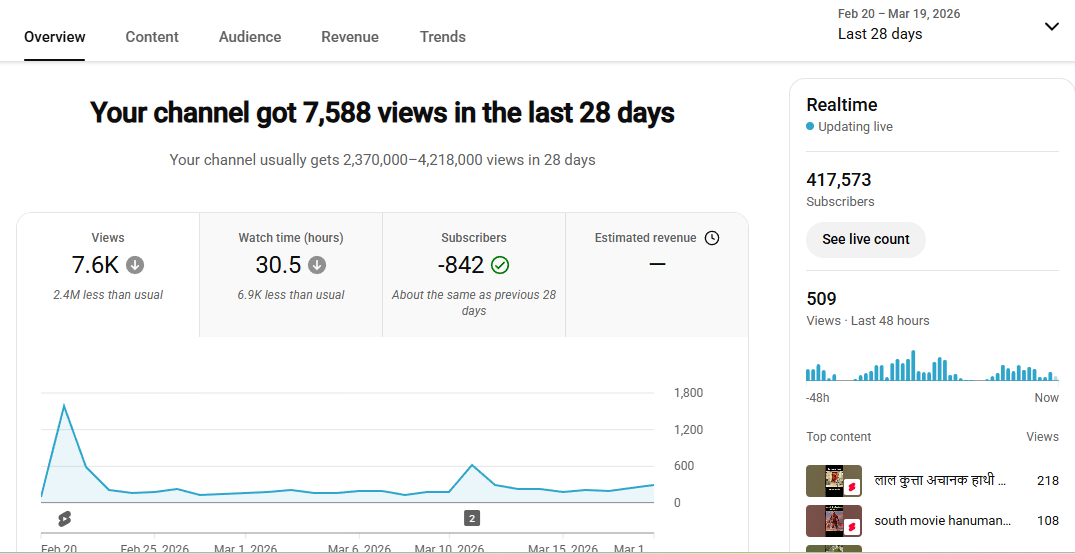1075x554 pixels.
Task: Click the video marker labeled 2 on the timeline
Action: tap(472, 518)
